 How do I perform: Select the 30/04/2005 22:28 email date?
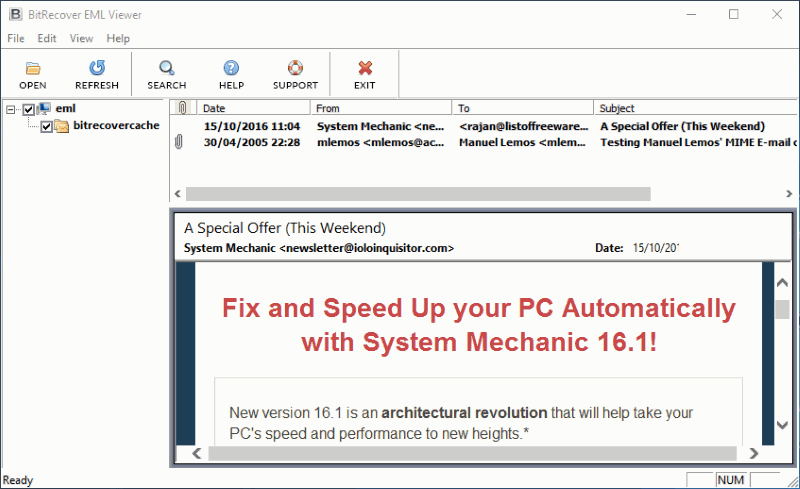pos(252,142)
